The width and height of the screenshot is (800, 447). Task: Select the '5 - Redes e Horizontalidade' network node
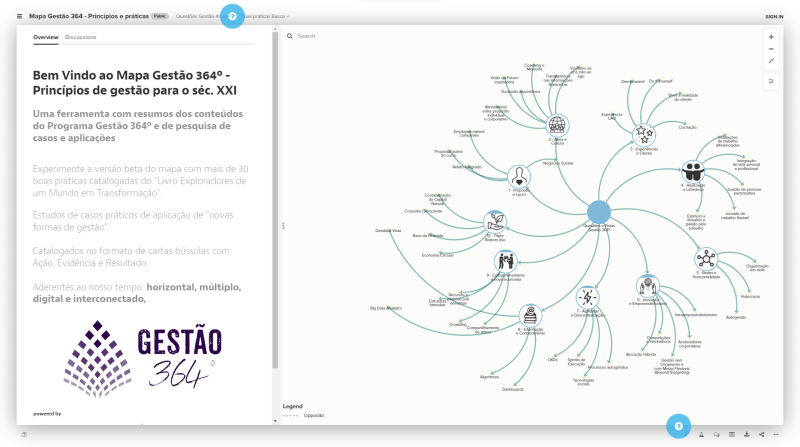(x=706, y=259)
